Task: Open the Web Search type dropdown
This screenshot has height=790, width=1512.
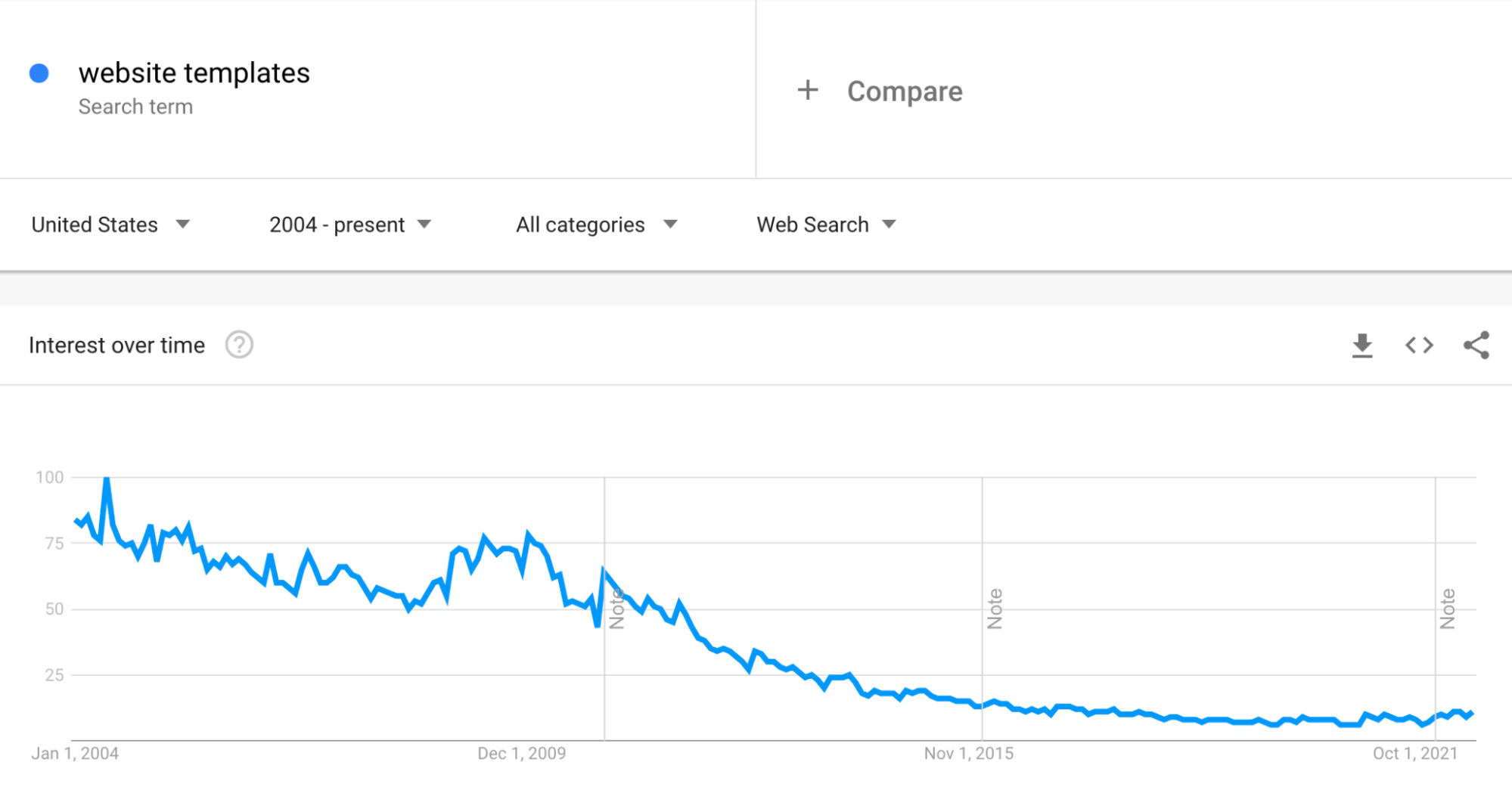Action: [826, 225]
